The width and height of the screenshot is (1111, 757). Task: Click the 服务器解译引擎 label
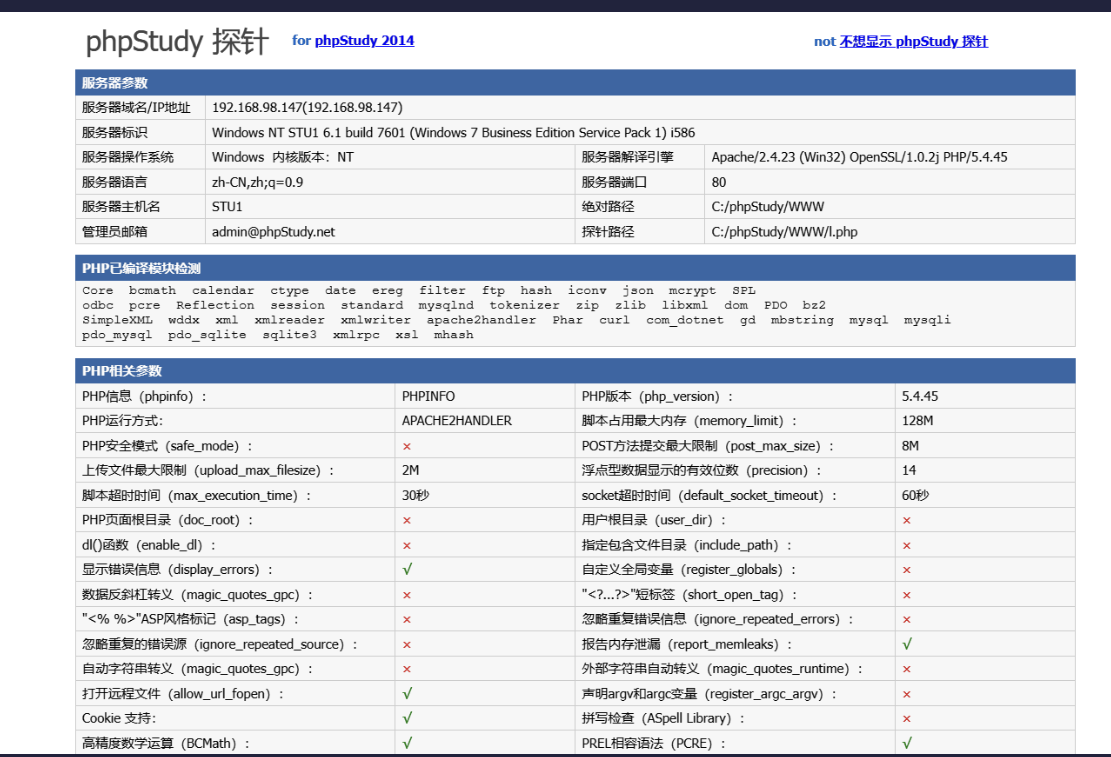coord(627,157)
